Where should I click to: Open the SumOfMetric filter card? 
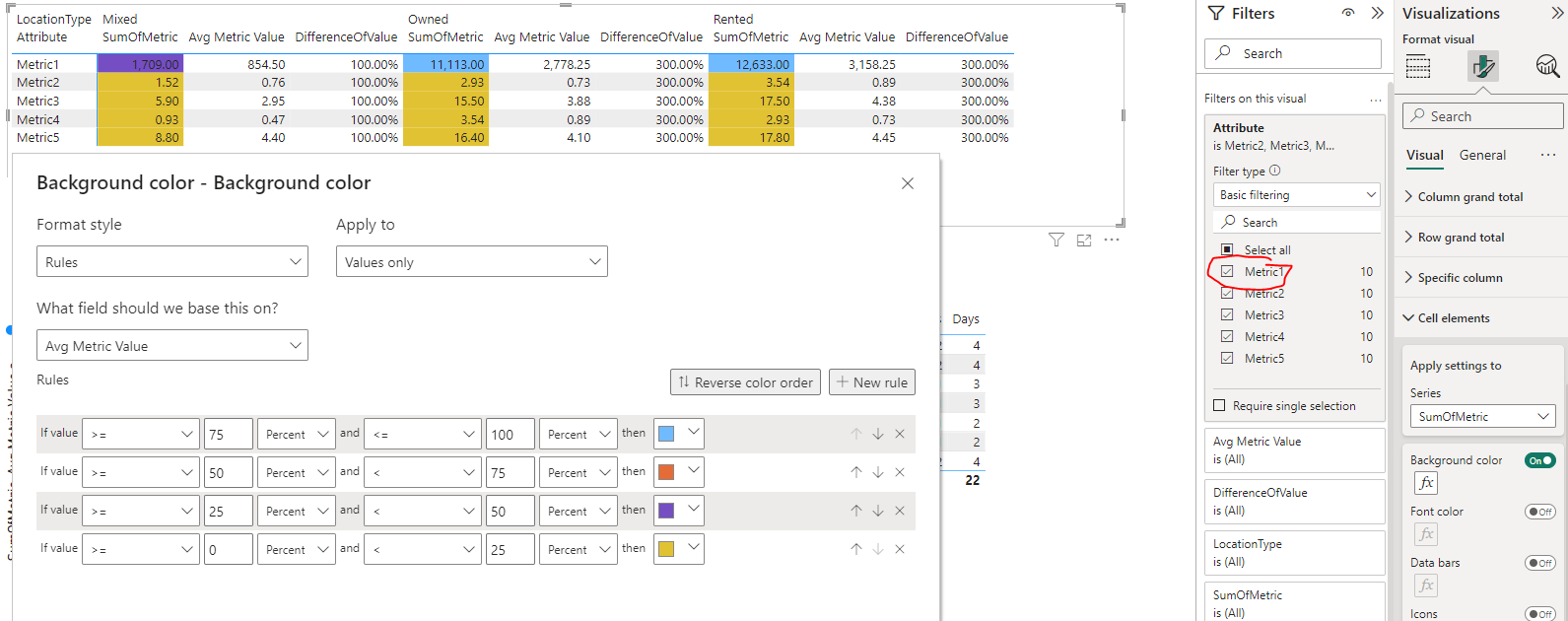coord(1294,602)
